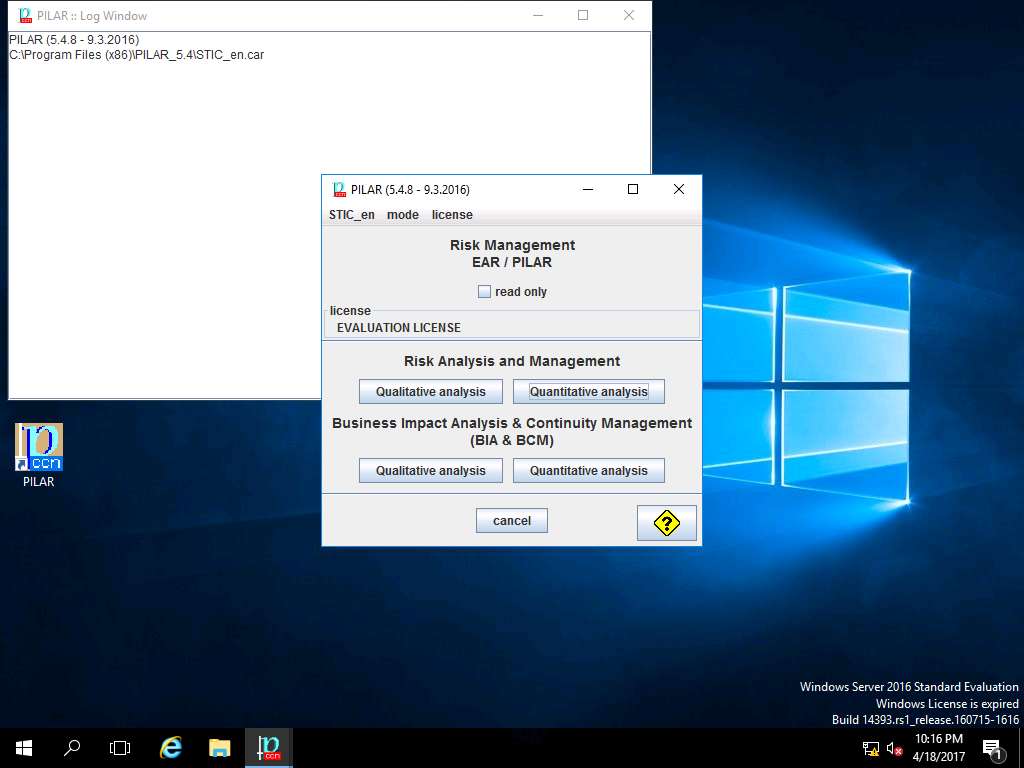1024x768 pixels.
Task: Close the PILAR main dialog
Action: click(679, 189)
